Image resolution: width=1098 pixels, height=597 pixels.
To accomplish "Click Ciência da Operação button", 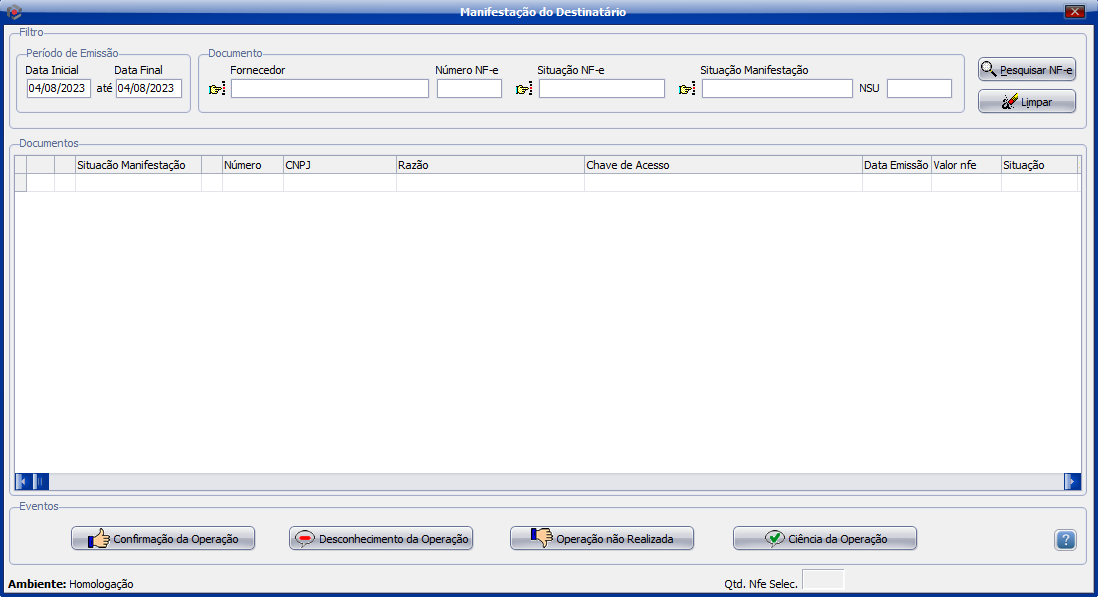I will tap(824, 538).
